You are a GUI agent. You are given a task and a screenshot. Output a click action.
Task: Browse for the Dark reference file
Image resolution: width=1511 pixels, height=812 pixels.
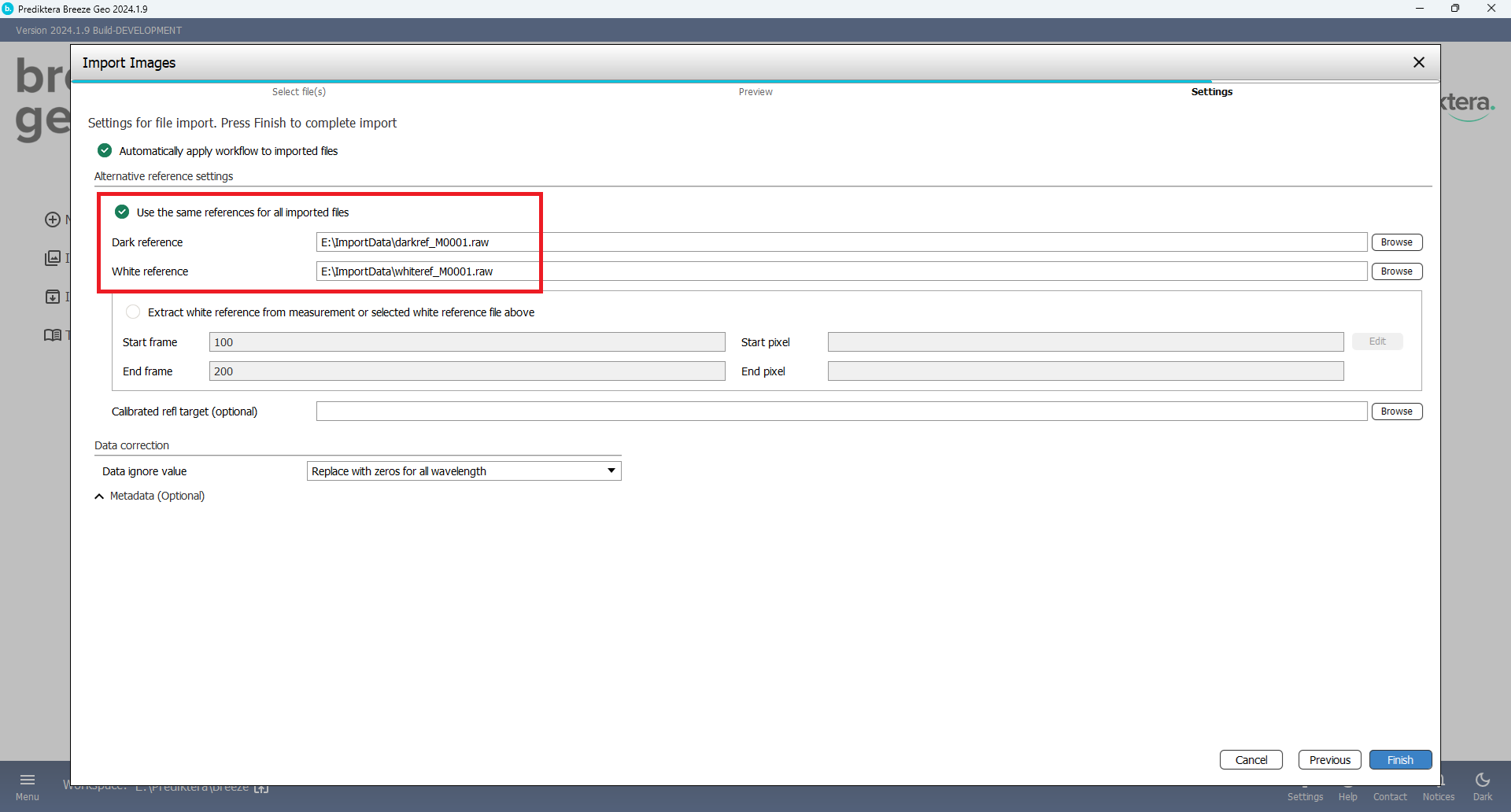coord(1396,242)
